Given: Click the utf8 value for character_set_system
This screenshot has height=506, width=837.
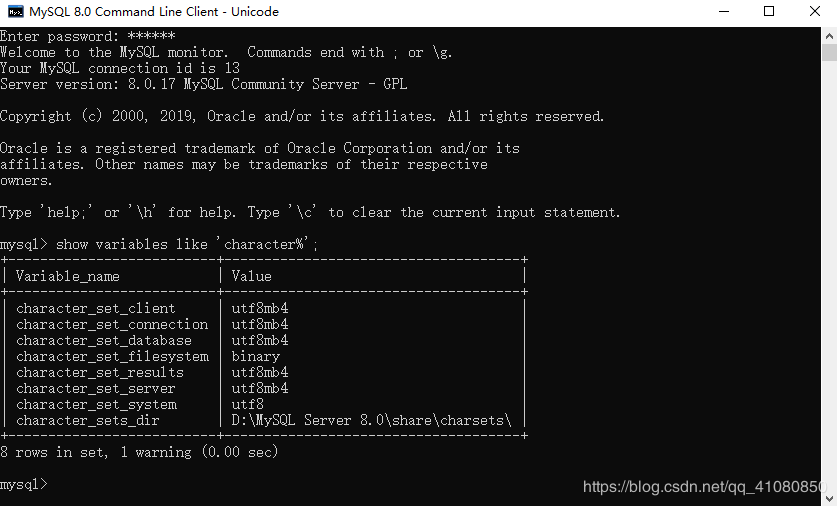Looking at the screenshot, I should (x=247, y=404).
